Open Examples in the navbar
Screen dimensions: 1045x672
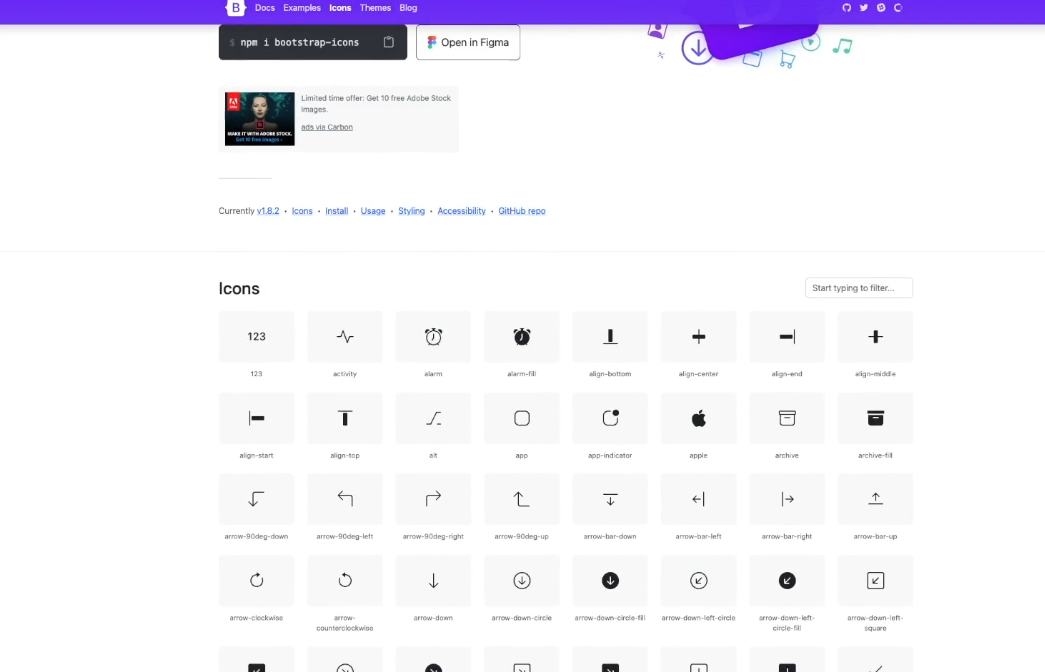302,8
